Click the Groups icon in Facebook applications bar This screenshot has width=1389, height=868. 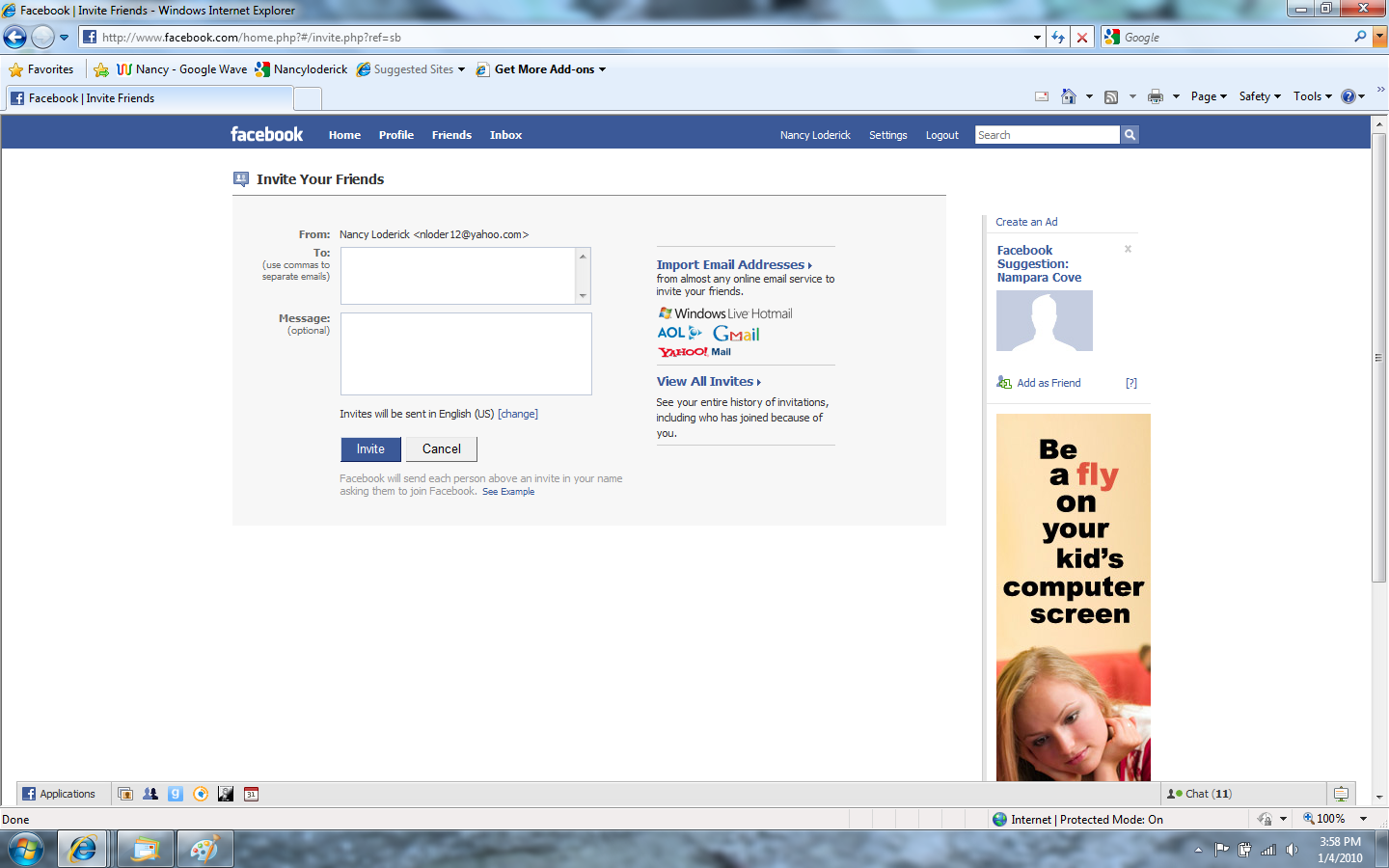click(150, 794)
